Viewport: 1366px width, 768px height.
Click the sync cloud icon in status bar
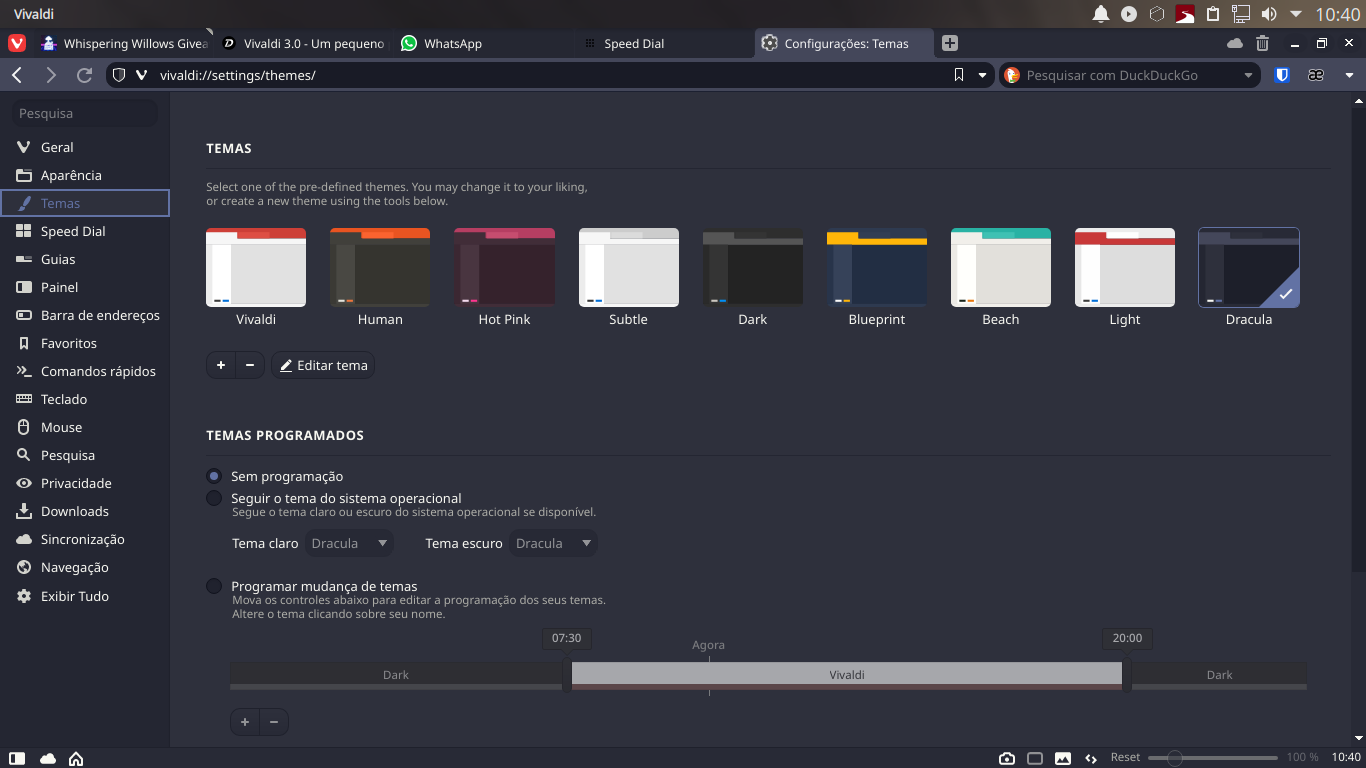pyautogui.click(x=47, y=758)
